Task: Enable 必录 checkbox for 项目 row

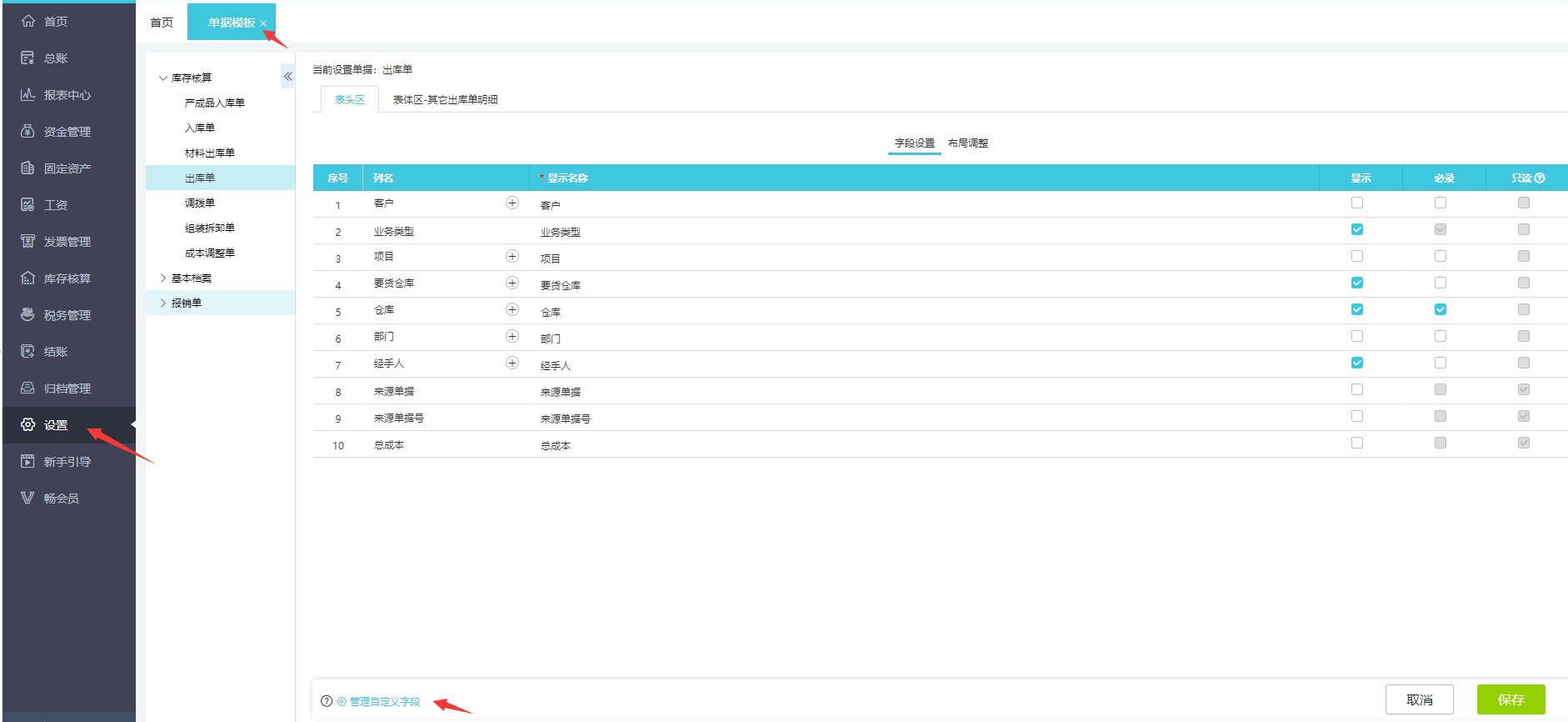Action: [x=1441, y=256]
